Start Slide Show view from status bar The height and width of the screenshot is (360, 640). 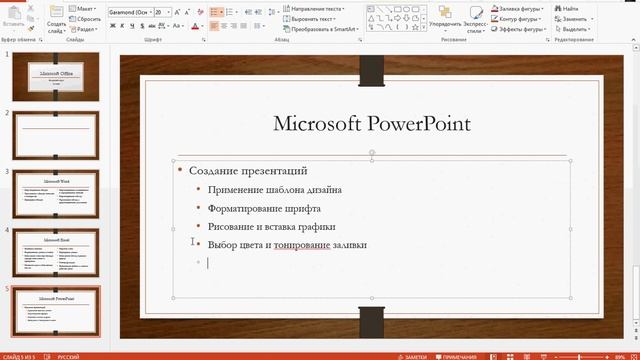point(544,357)
